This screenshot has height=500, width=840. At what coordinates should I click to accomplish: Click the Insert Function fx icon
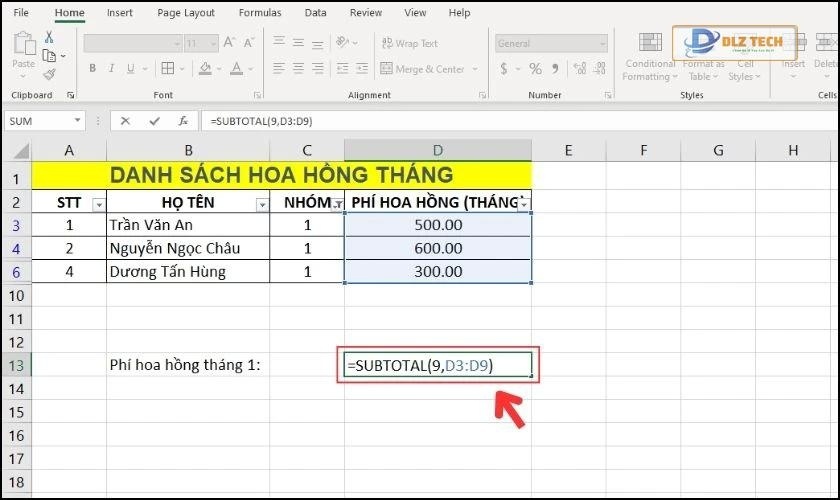tap(183, 120)
